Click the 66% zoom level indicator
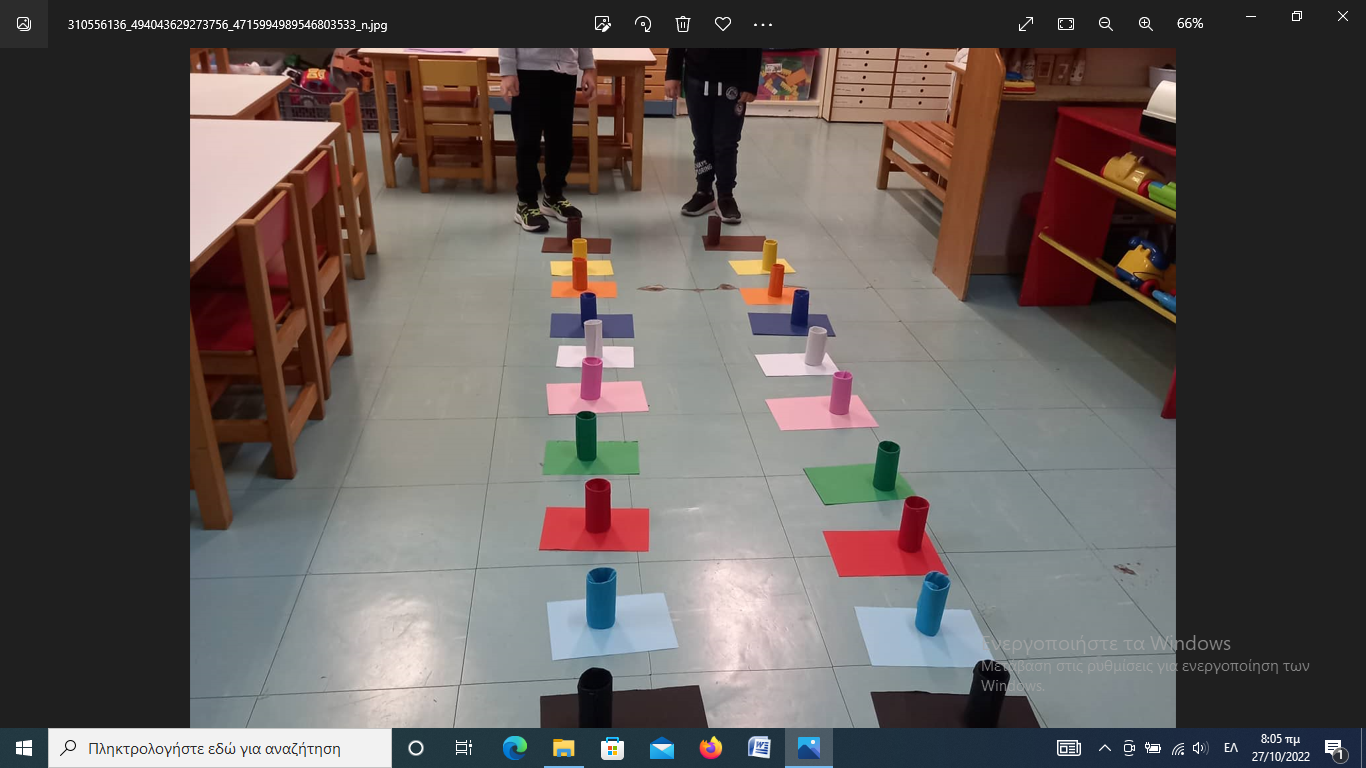 (1190, 23)
